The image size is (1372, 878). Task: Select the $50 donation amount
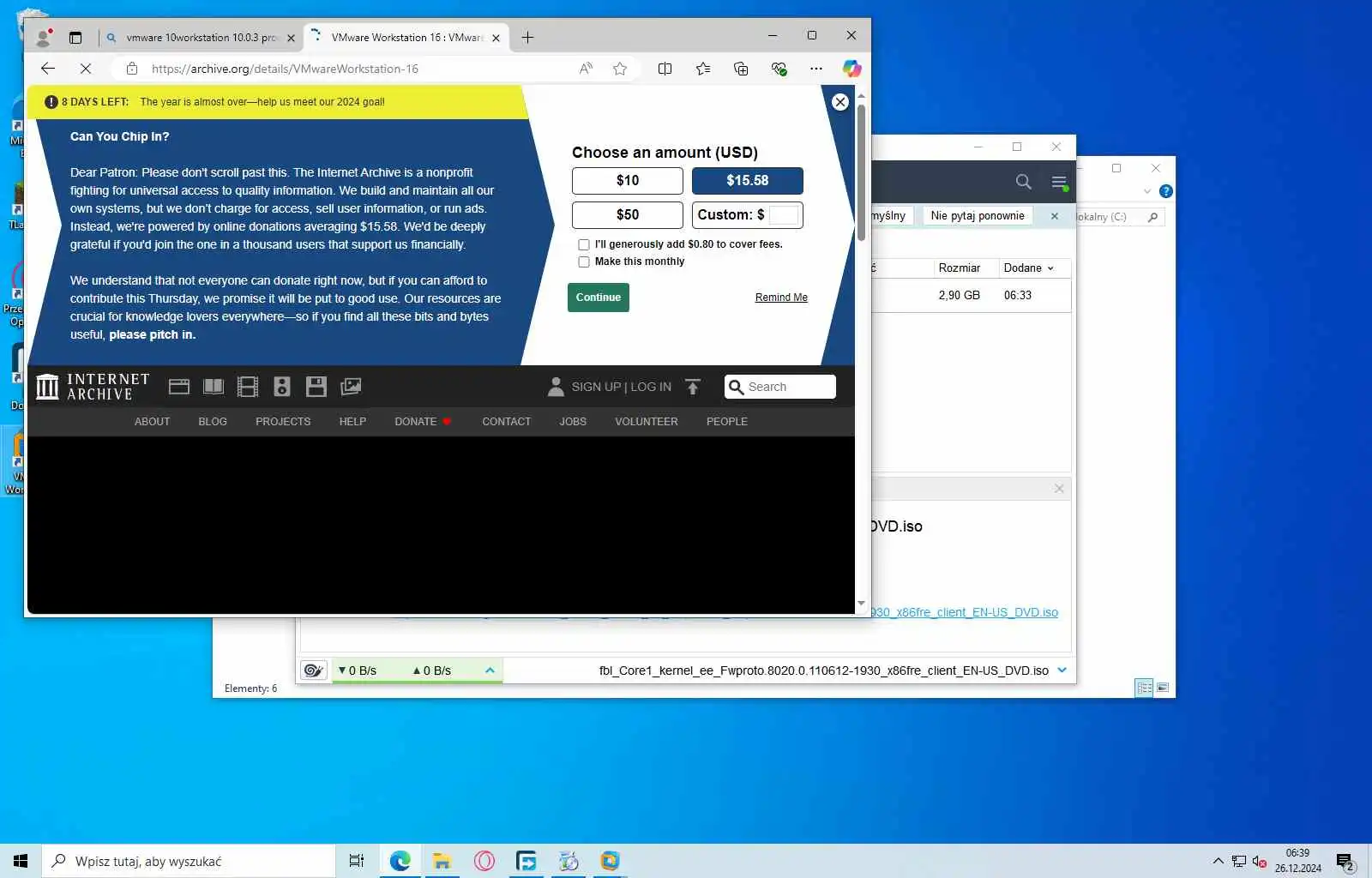coord(628,215)
